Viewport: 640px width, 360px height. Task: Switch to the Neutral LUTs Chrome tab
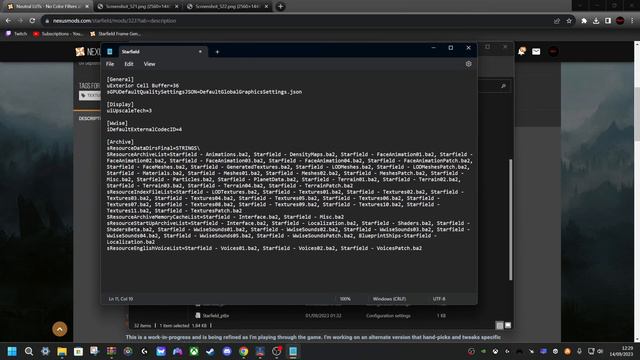click(47, 7)
